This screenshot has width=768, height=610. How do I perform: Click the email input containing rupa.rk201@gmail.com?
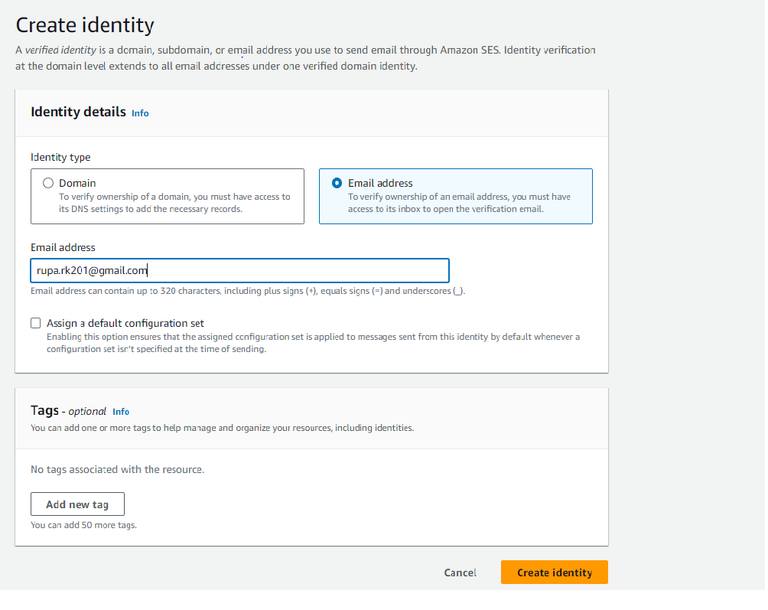click(x=239, y=270)
